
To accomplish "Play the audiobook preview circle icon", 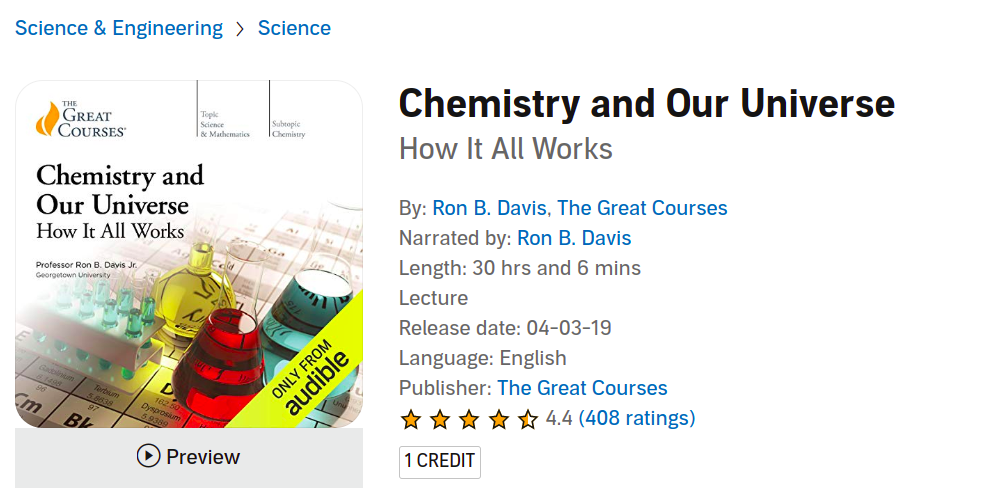I will click(x=148, y=457).
